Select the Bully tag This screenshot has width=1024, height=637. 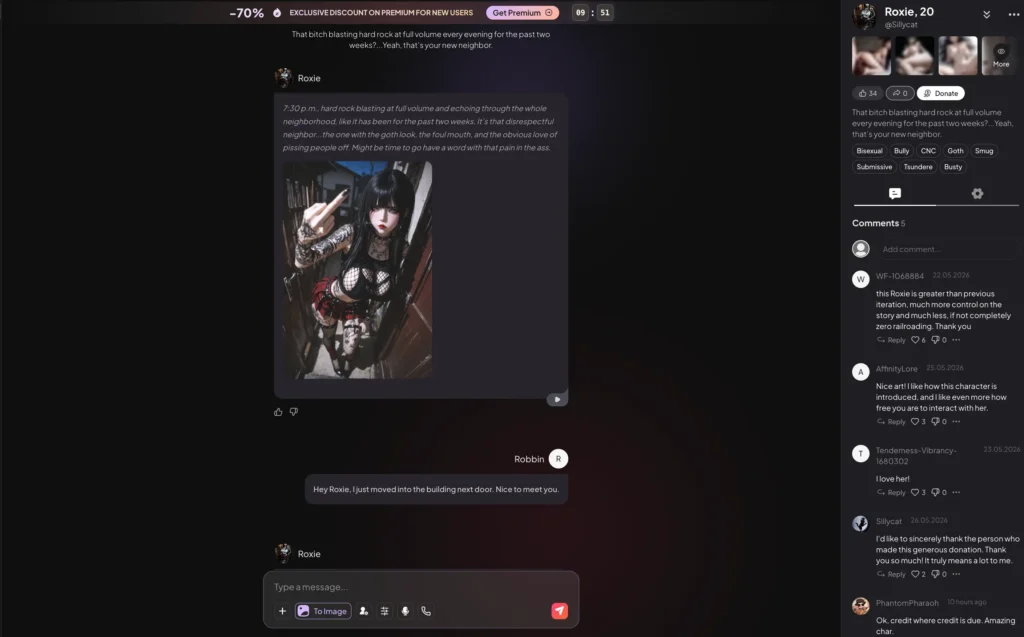901,151
